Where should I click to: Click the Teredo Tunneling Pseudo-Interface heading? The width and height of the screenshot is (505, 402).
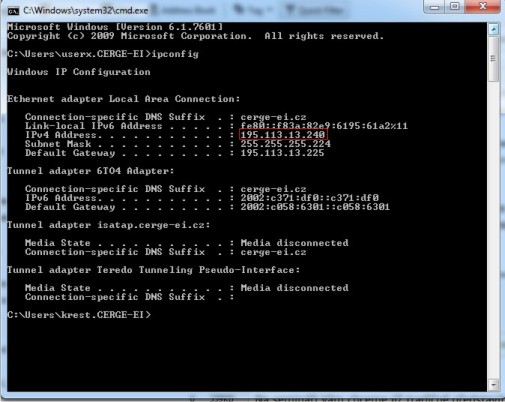click(x=154, y=270)
